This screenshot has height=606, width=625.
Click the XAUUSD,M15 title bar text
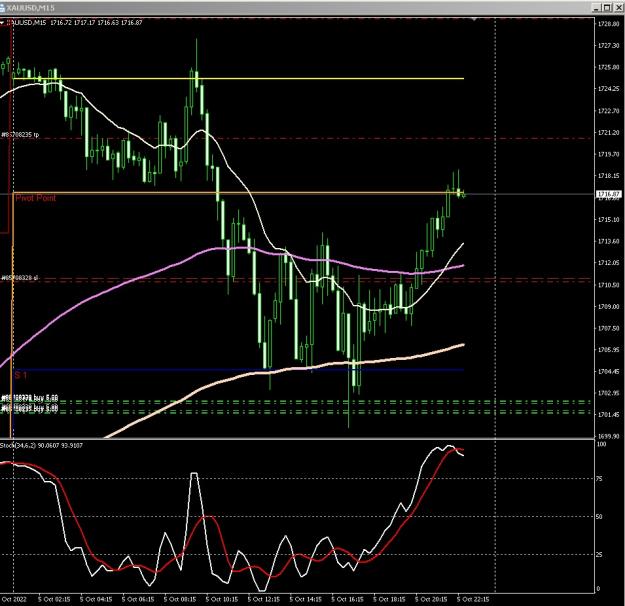point(31,8)
